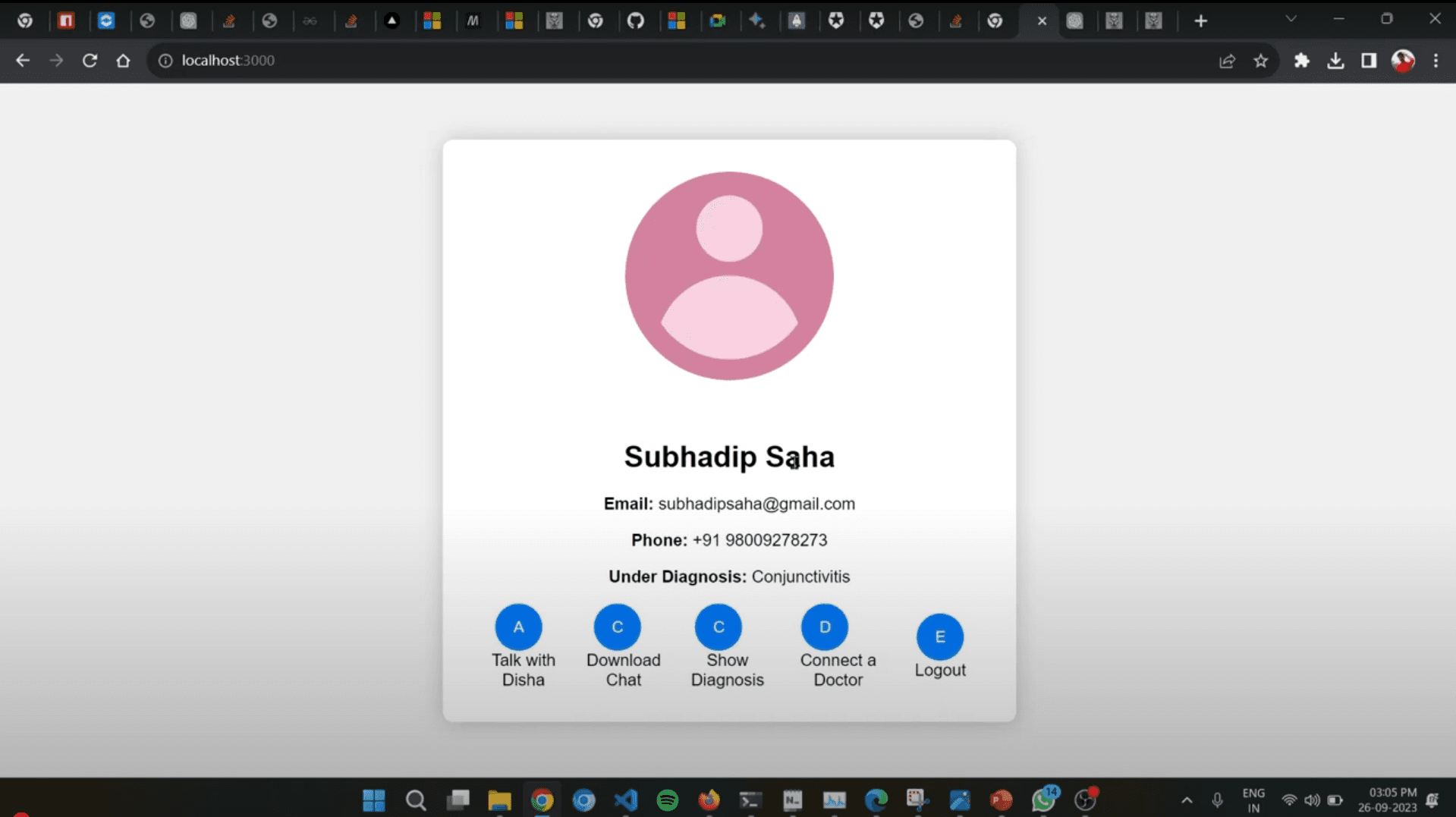Screen dimensions: 1456x817
Task: Click the Logout text label
Action: 939,671
